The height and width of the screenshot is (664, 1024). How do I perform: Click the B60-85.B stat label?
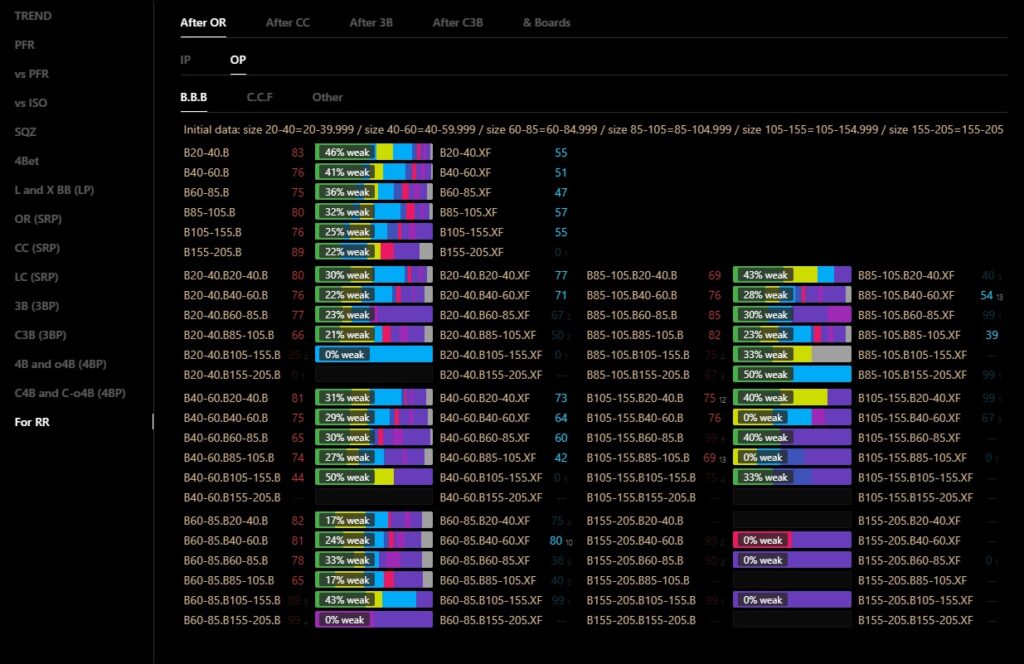[x=207, y=193]
